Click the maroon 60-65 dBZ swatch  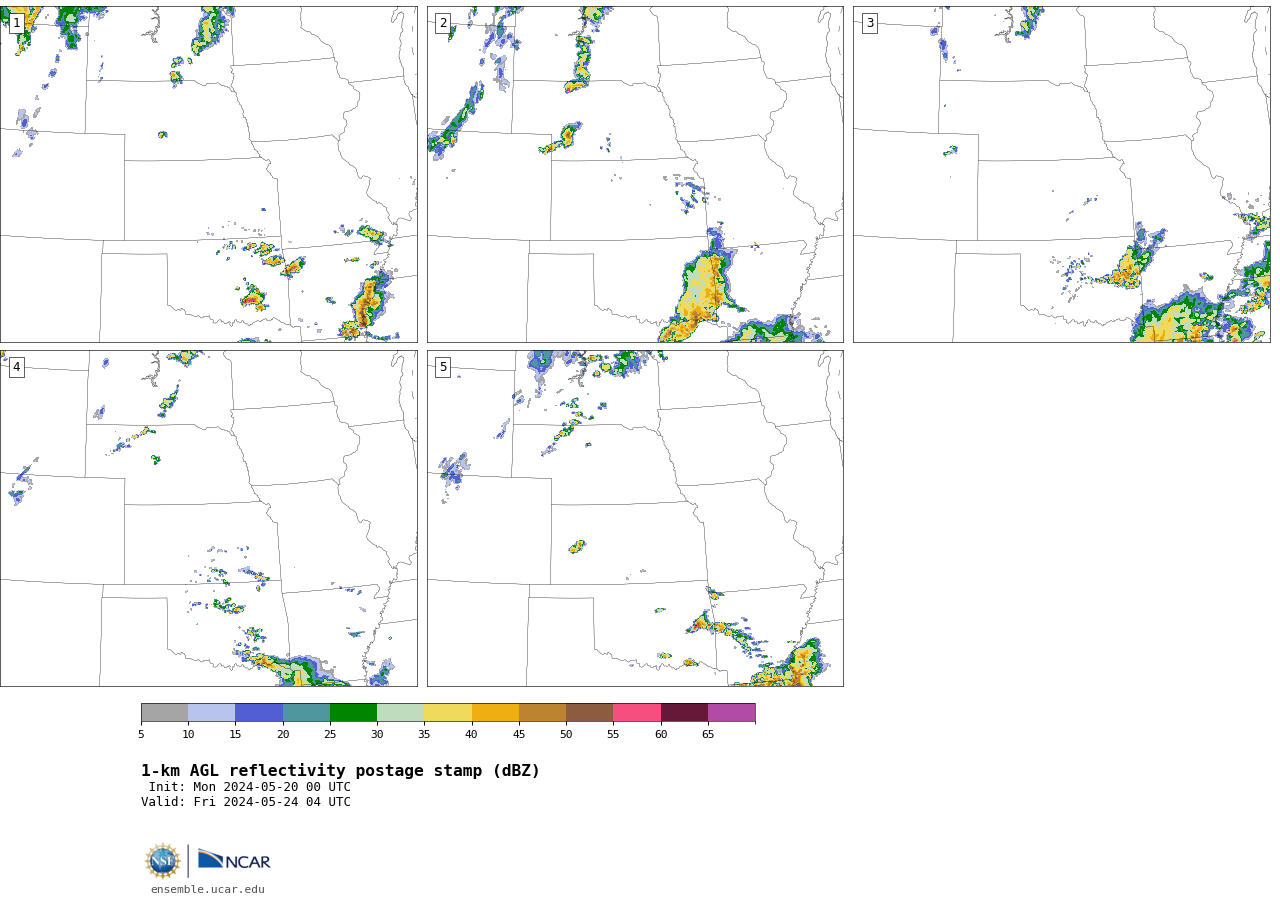pyautogui.click(x=684, y=713)
